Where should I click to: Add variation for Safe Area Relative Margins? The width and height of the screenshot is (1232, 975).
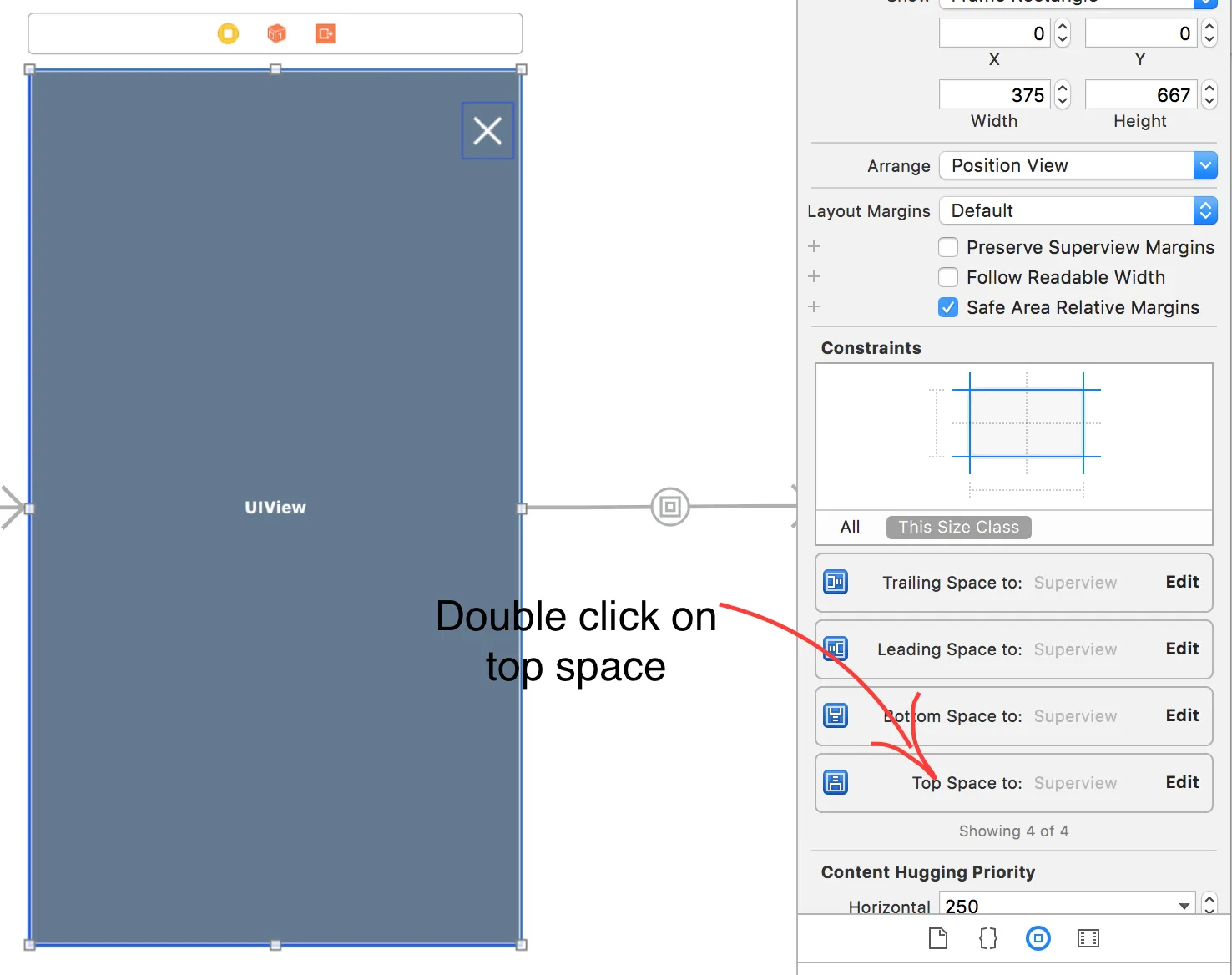click(x=814, y=306)
